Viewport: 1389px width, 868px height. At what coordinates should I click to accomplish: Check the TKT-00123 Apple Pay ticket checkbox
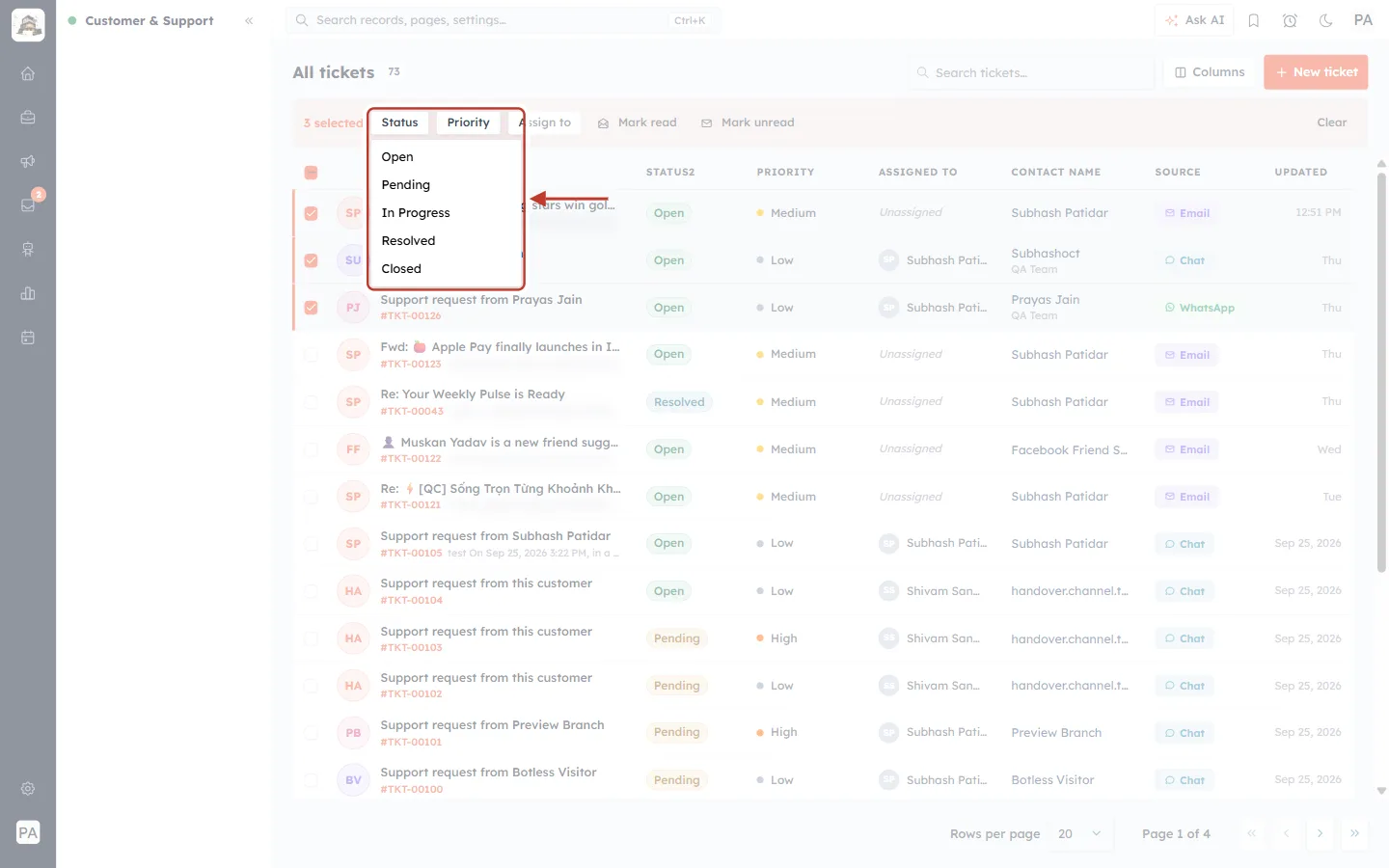(311, 355)
